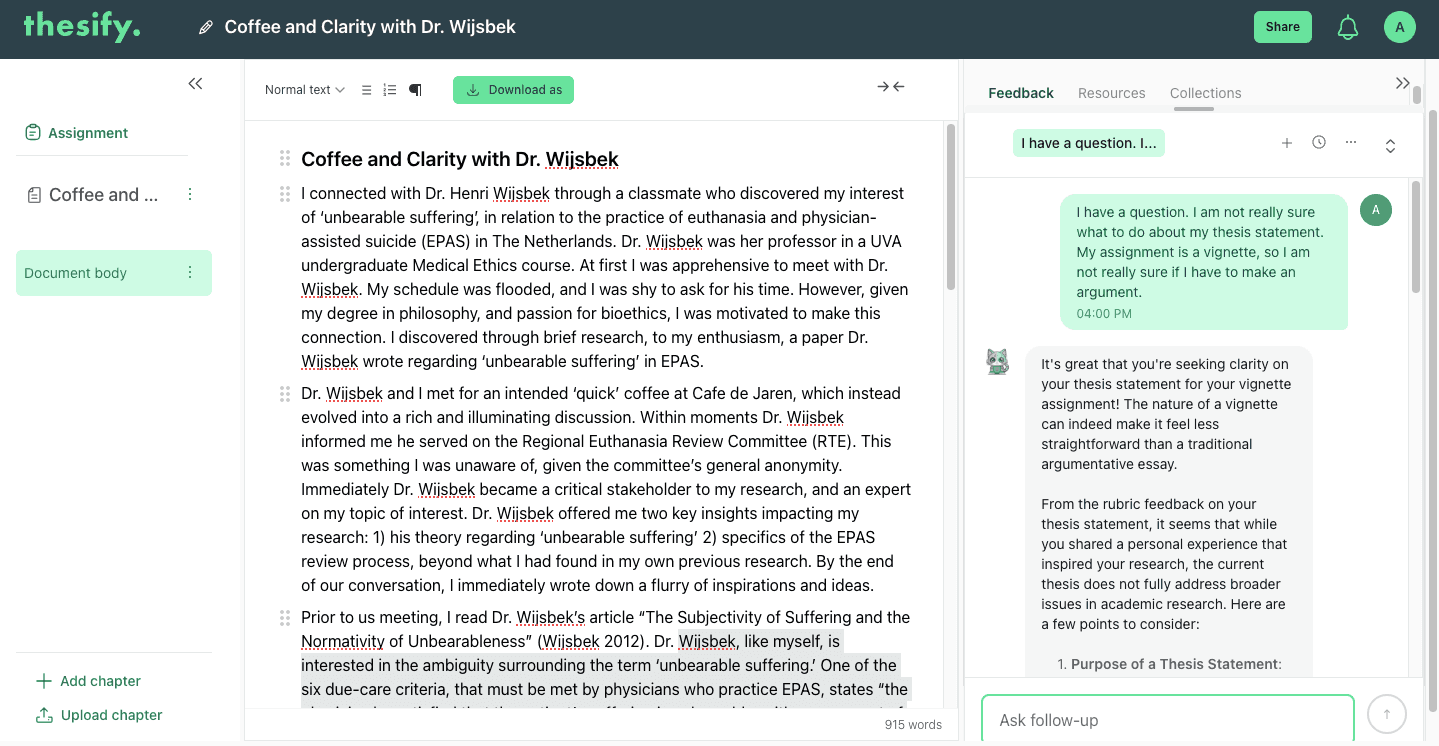Switch to the Collections tab

pos(1205,93)
